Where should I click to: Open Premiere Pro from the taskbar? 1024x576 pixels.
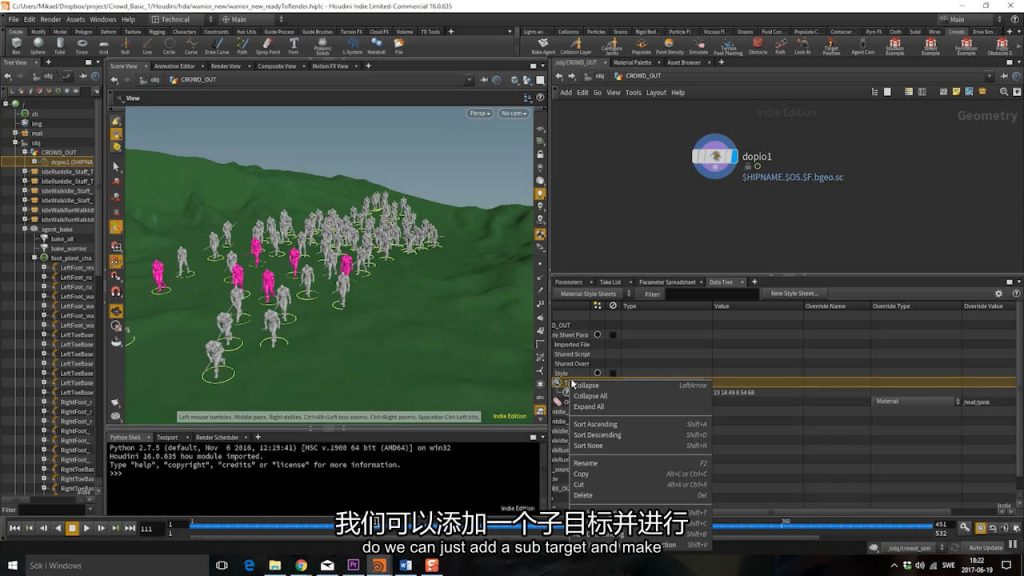point(353,565)
